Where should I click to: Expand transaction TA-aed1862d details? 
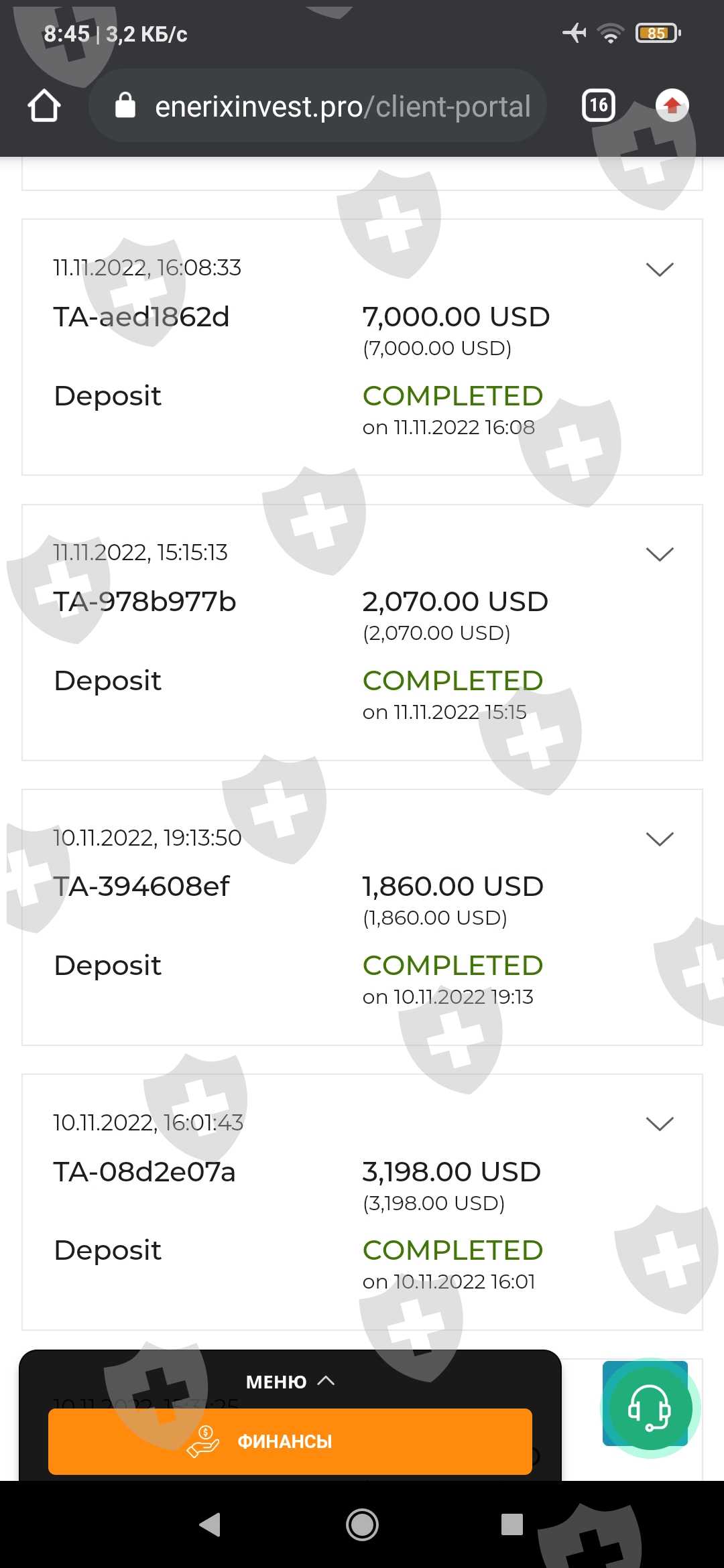(659, 269)
